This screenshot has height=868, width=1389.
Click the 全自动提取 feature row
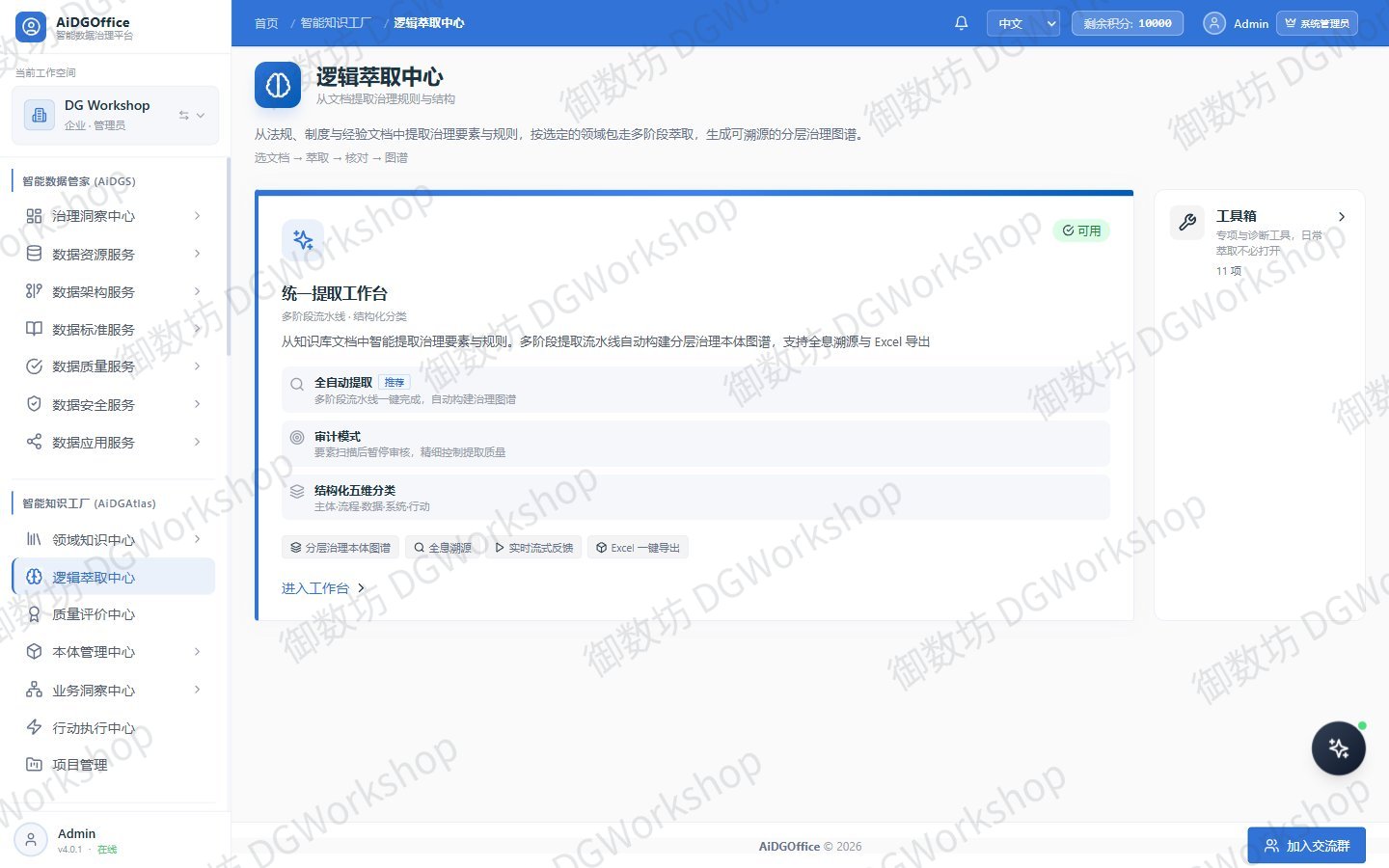click(x=695, y=390)
